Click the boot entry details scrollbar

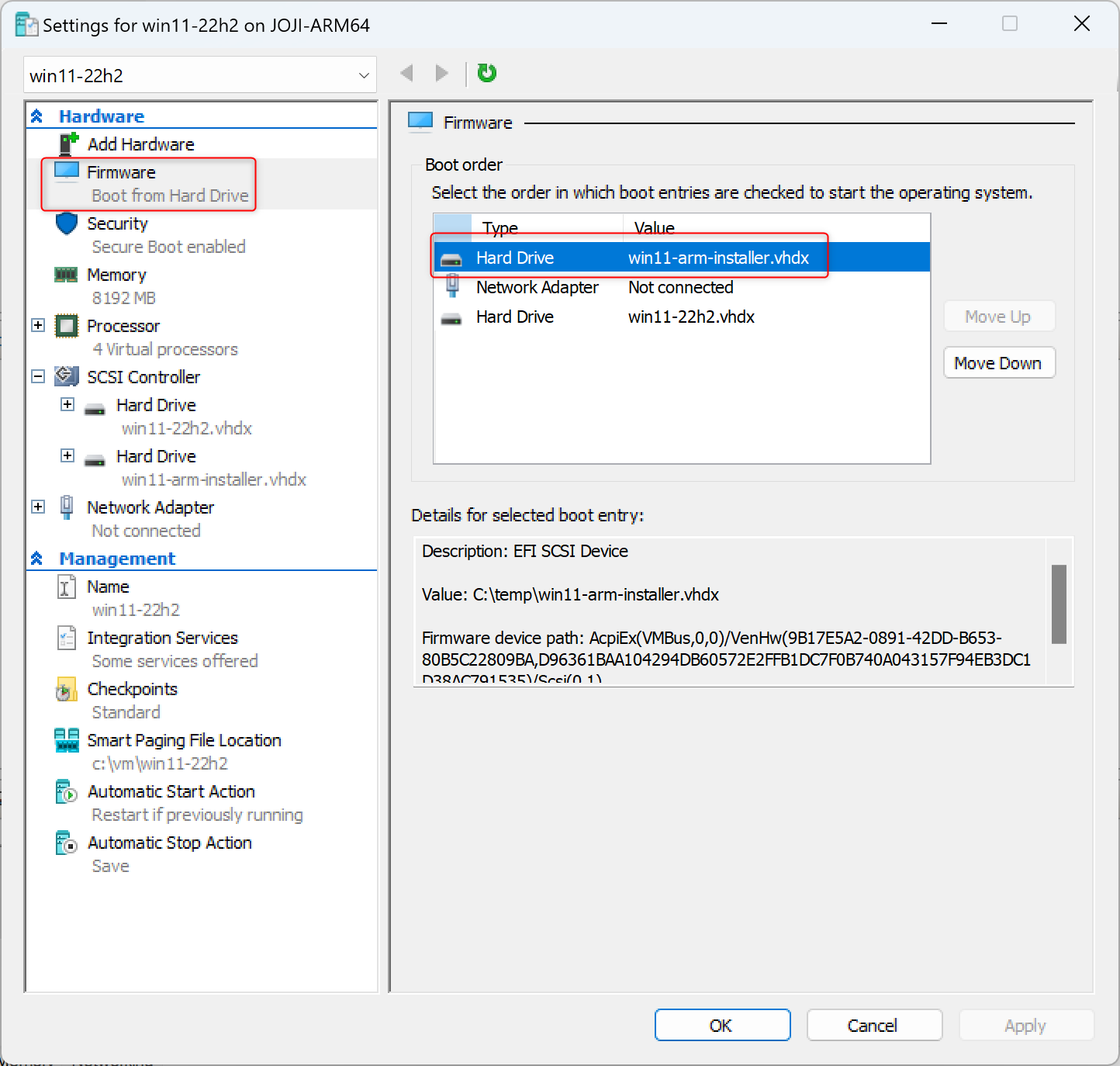point(1059,604)
